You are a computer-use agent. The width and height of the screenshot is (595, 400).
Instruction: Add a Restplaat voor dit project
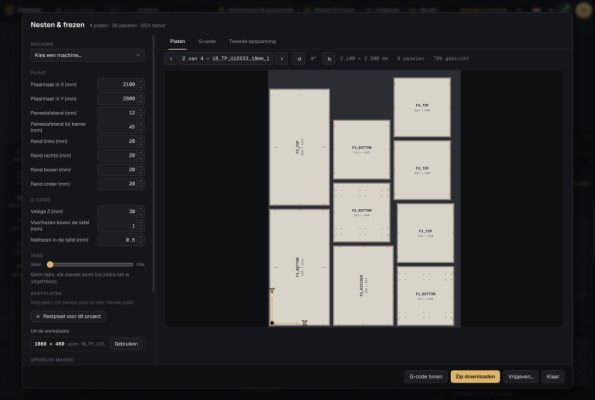click(68, 317)
